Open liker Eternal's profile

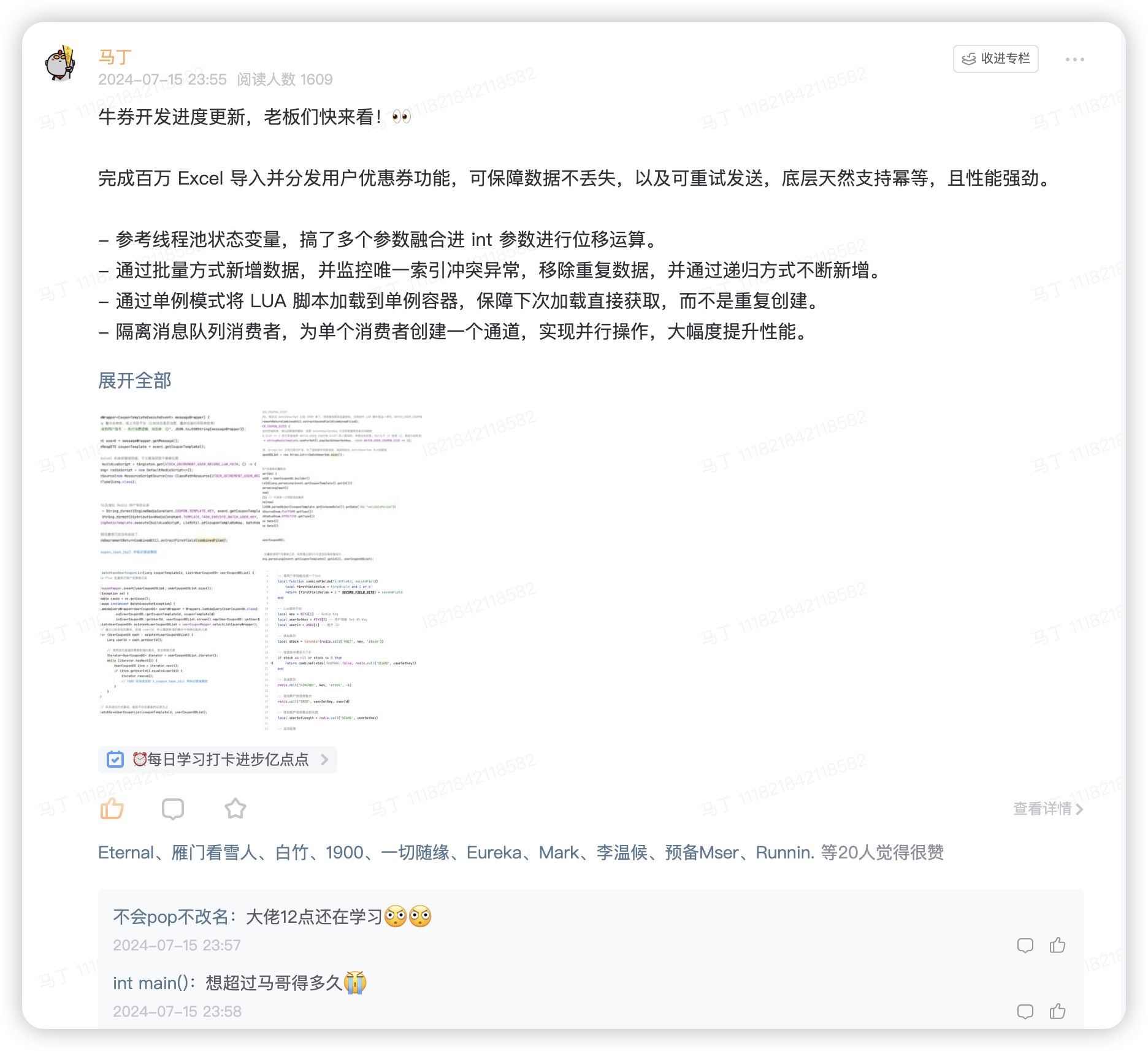click(126, 852)
